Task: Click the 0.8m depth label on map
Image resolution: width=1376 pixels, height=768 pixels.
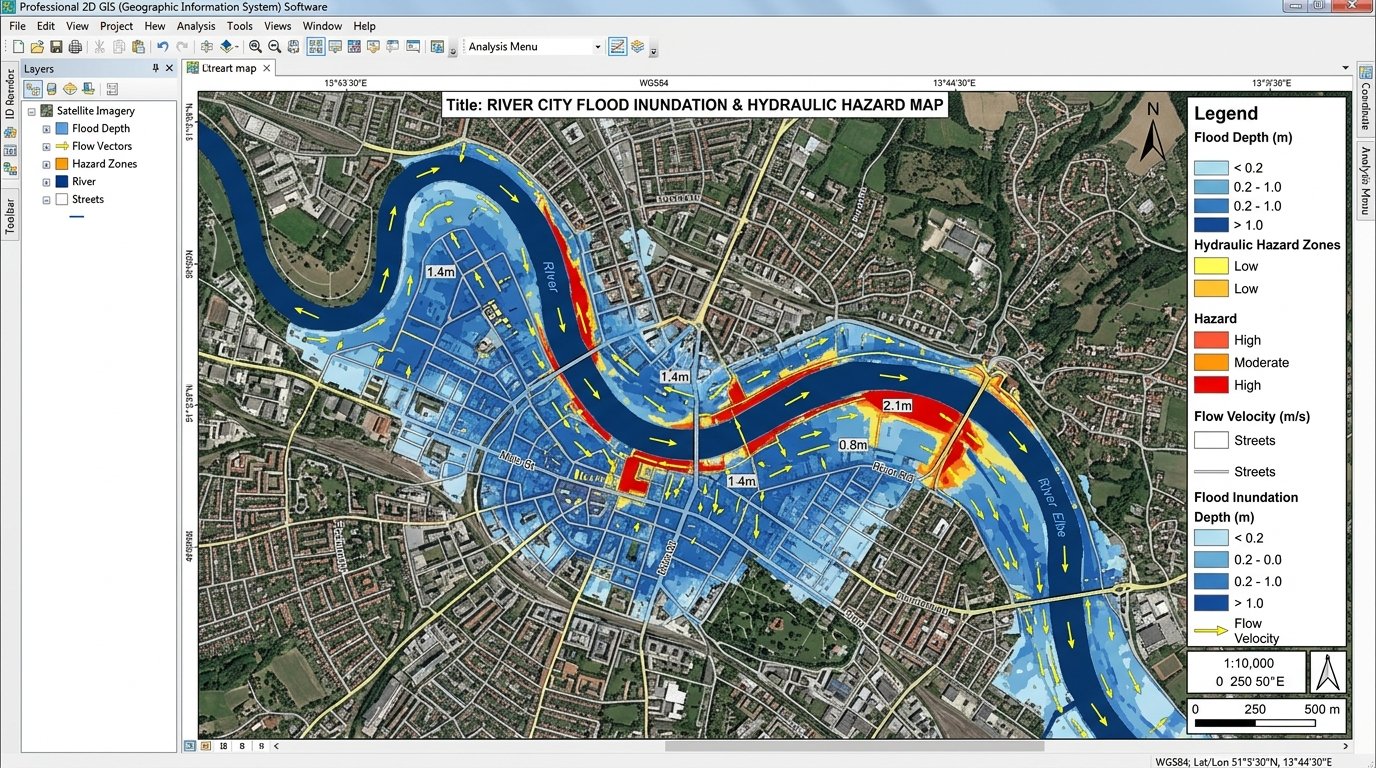Action: point(852,444)
